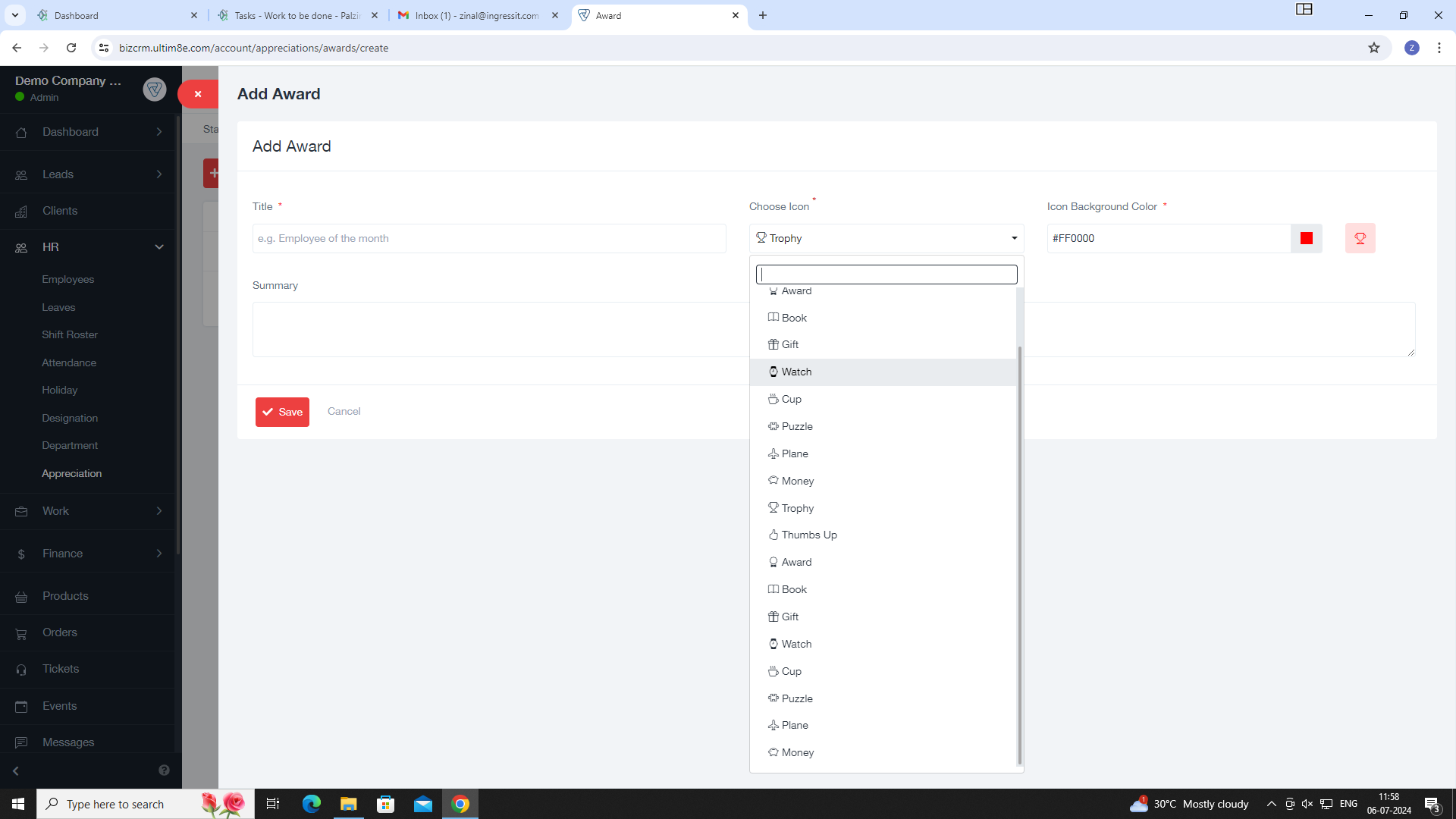Open a new browser tab with plus
The image size is (1456, 819).
pyautogui.click(x=763, y=15)
